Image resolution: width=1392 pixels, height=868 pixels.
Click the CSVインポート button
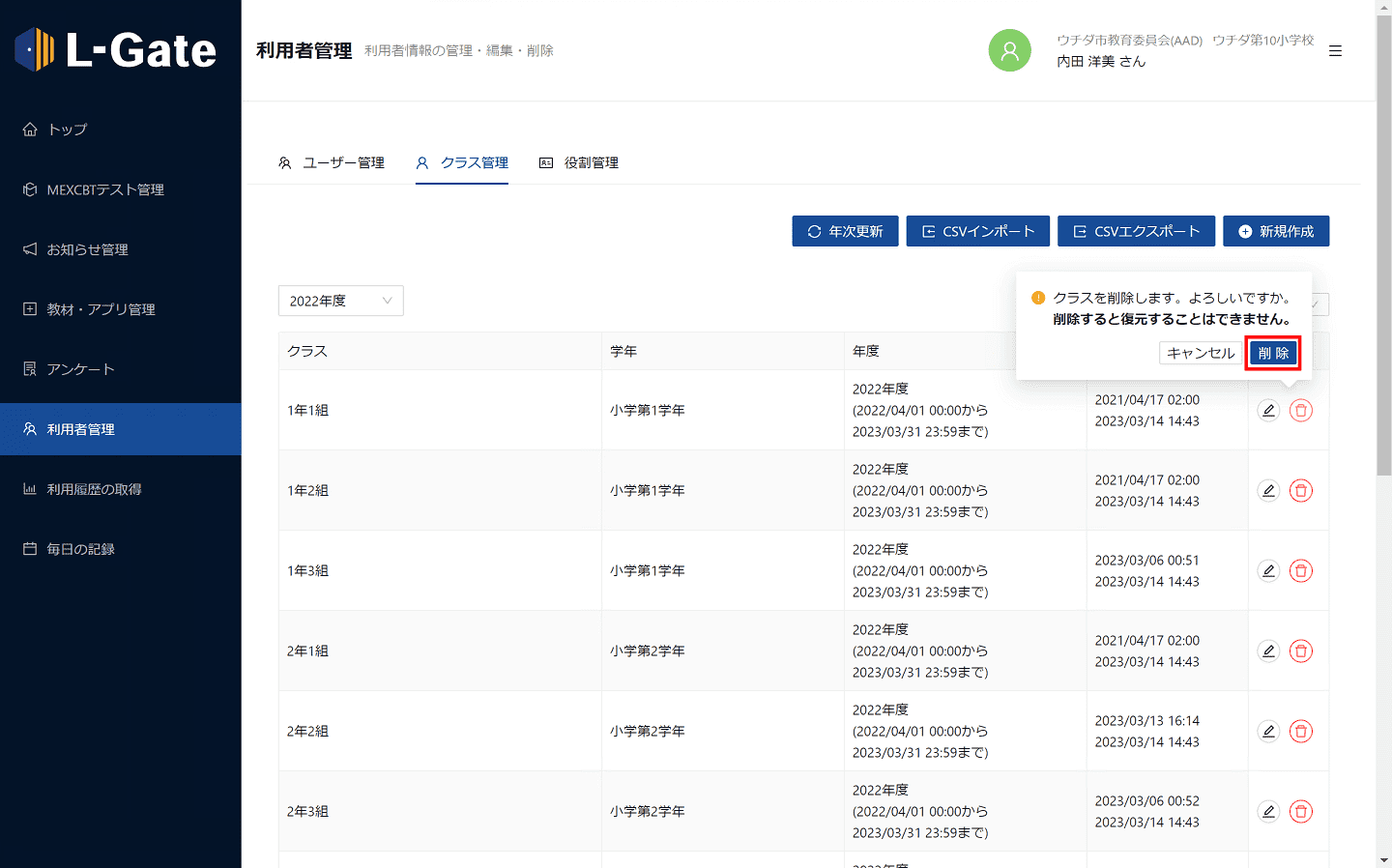point(978,231)
